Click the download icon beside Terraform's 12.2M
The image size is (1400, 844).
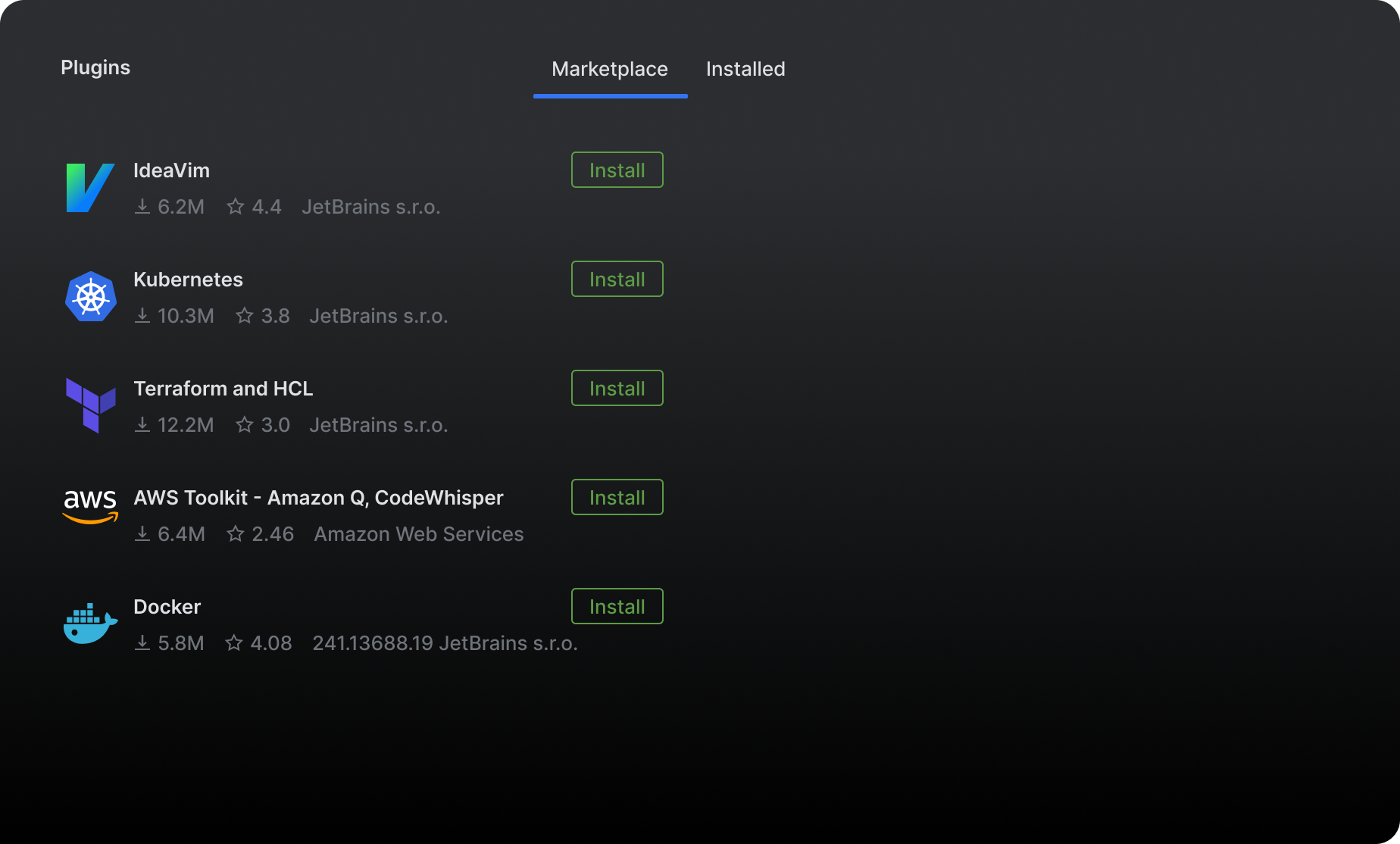(142, 425)
